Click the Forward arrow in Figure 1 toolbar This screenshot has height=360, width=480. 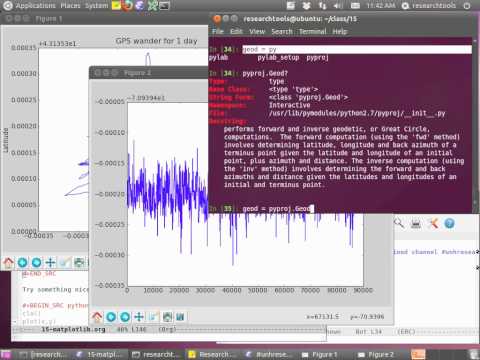(x=37, y=263)
